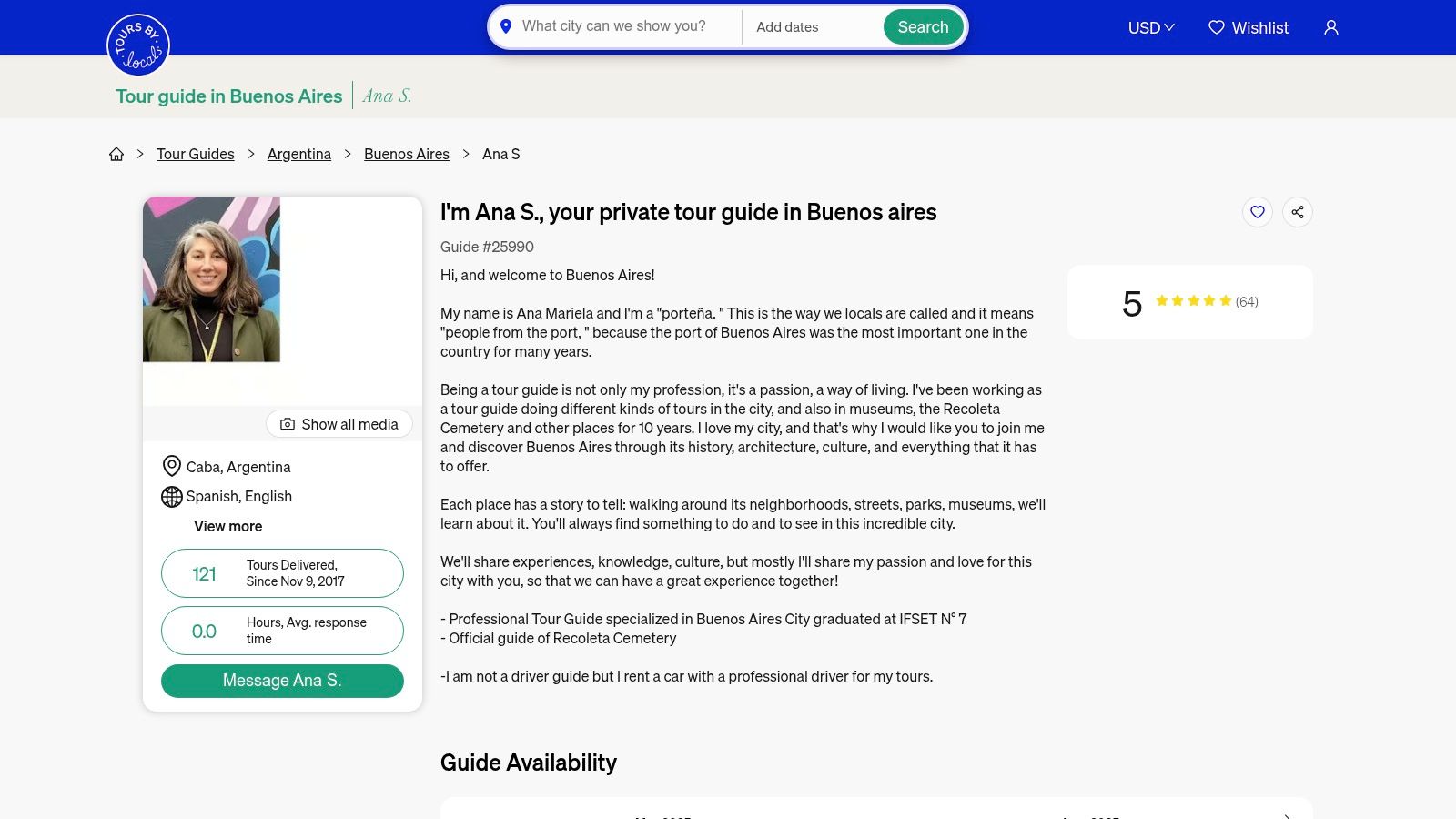Click the Tours By Locals logo
The width and height of the screenshot is (1456, 819).
pos(138,45)
